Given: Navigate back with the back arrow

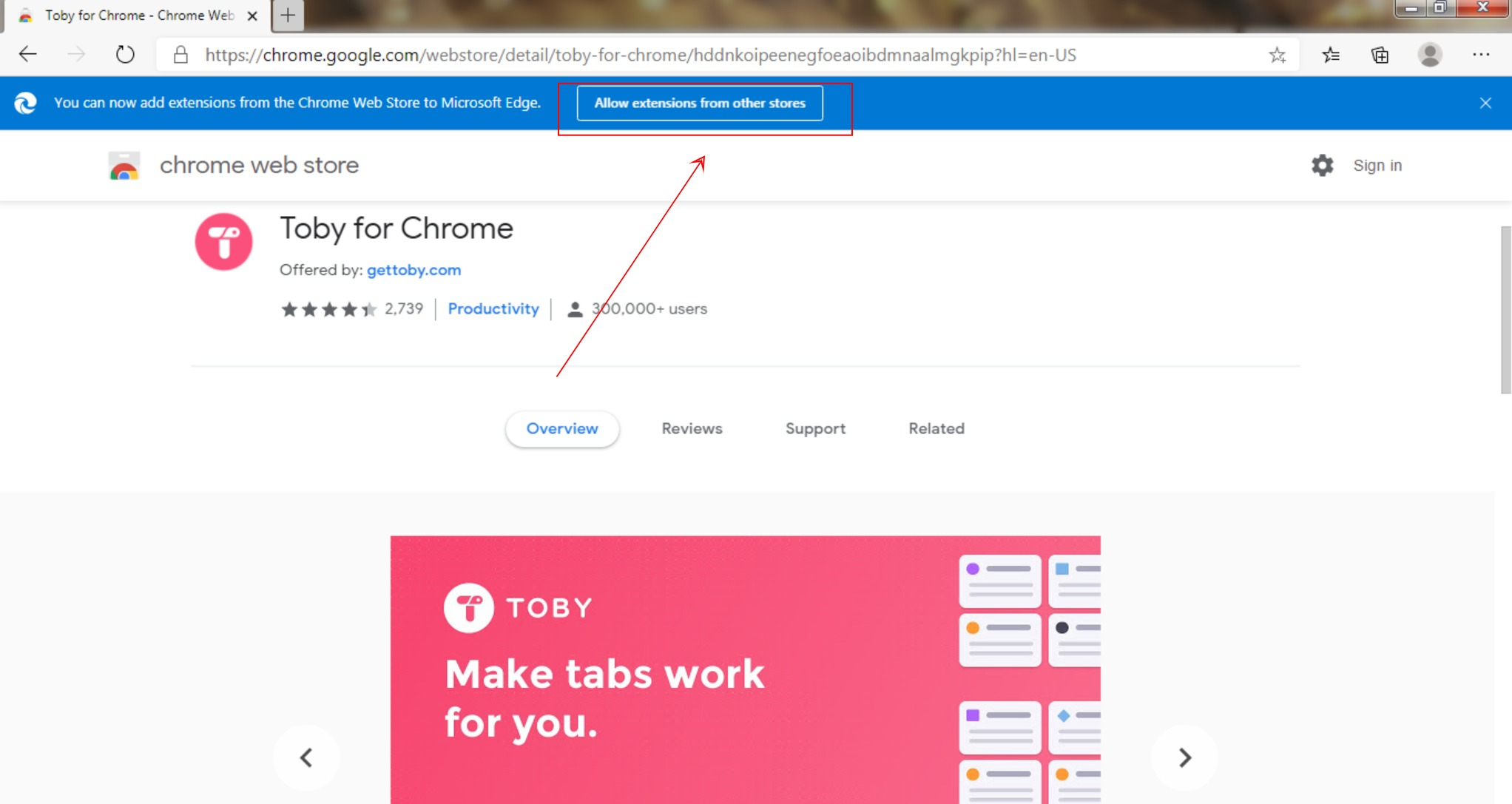Looking at the screenshot, I should pos(27,54).
